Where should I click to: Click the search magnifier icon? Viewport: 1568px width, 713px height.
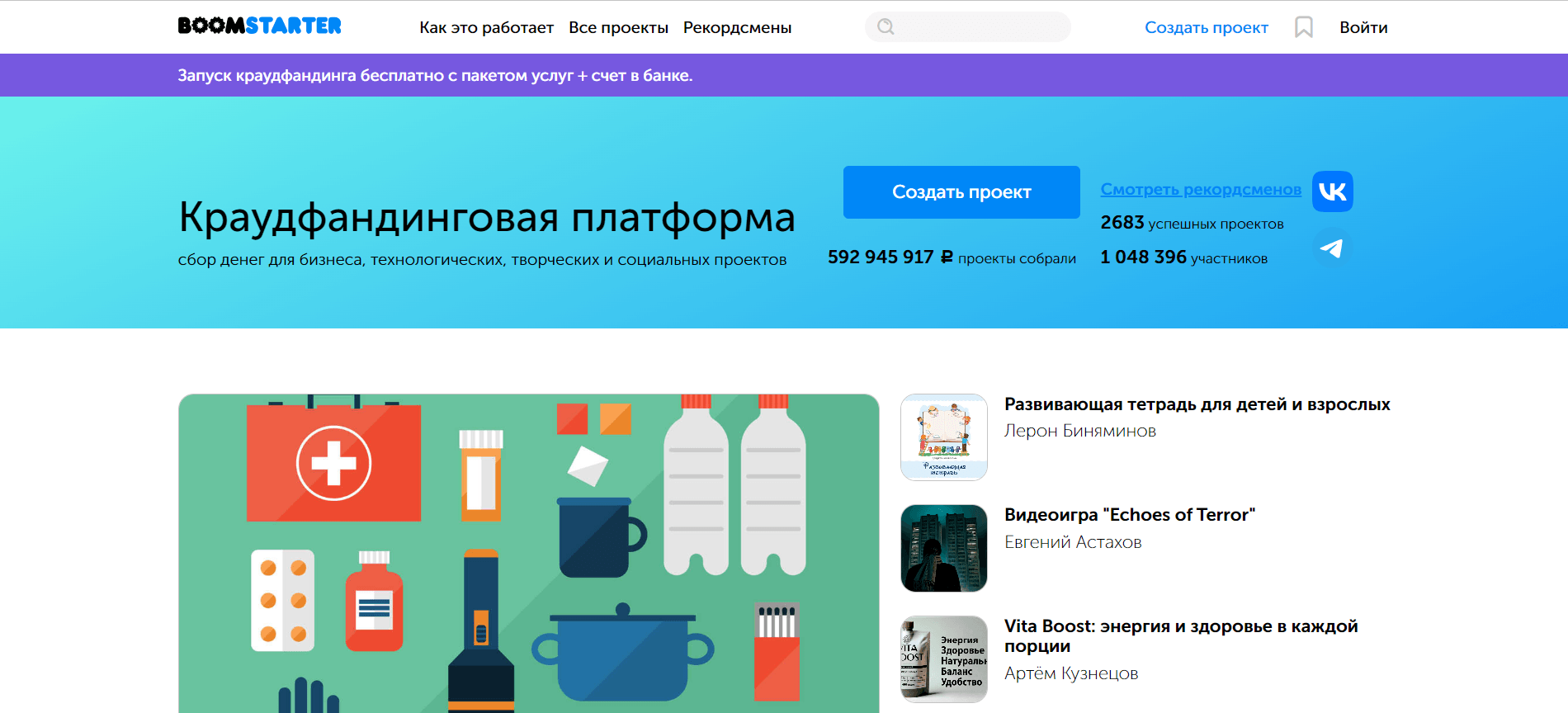point(886,26)
